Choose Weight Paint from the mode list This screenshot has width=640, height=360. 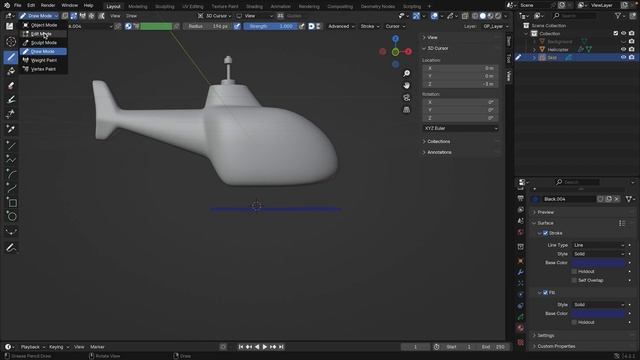click(x=43, y=60)
